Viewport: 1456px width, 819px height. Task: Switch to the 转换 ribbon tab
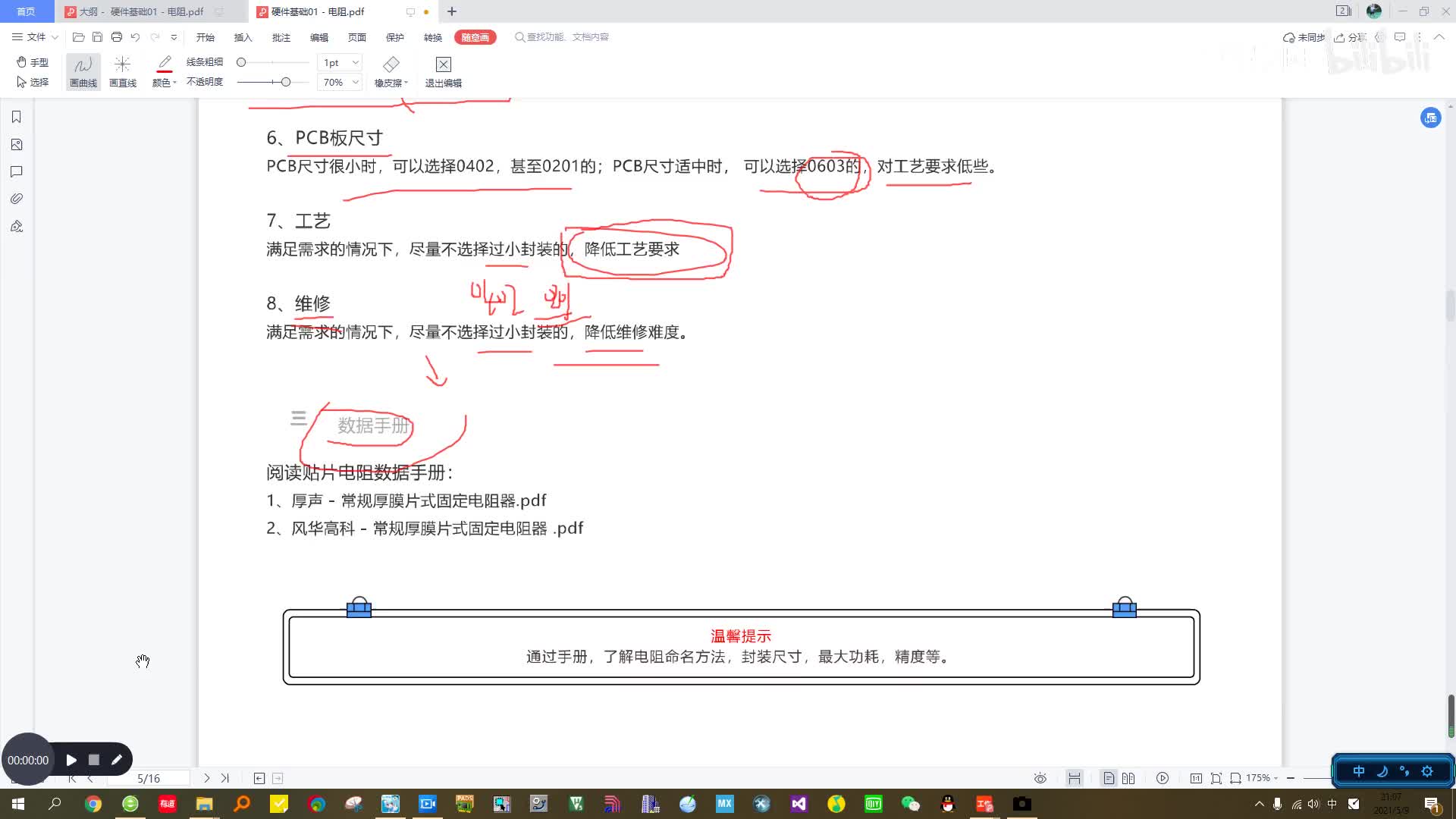point(432,37)
